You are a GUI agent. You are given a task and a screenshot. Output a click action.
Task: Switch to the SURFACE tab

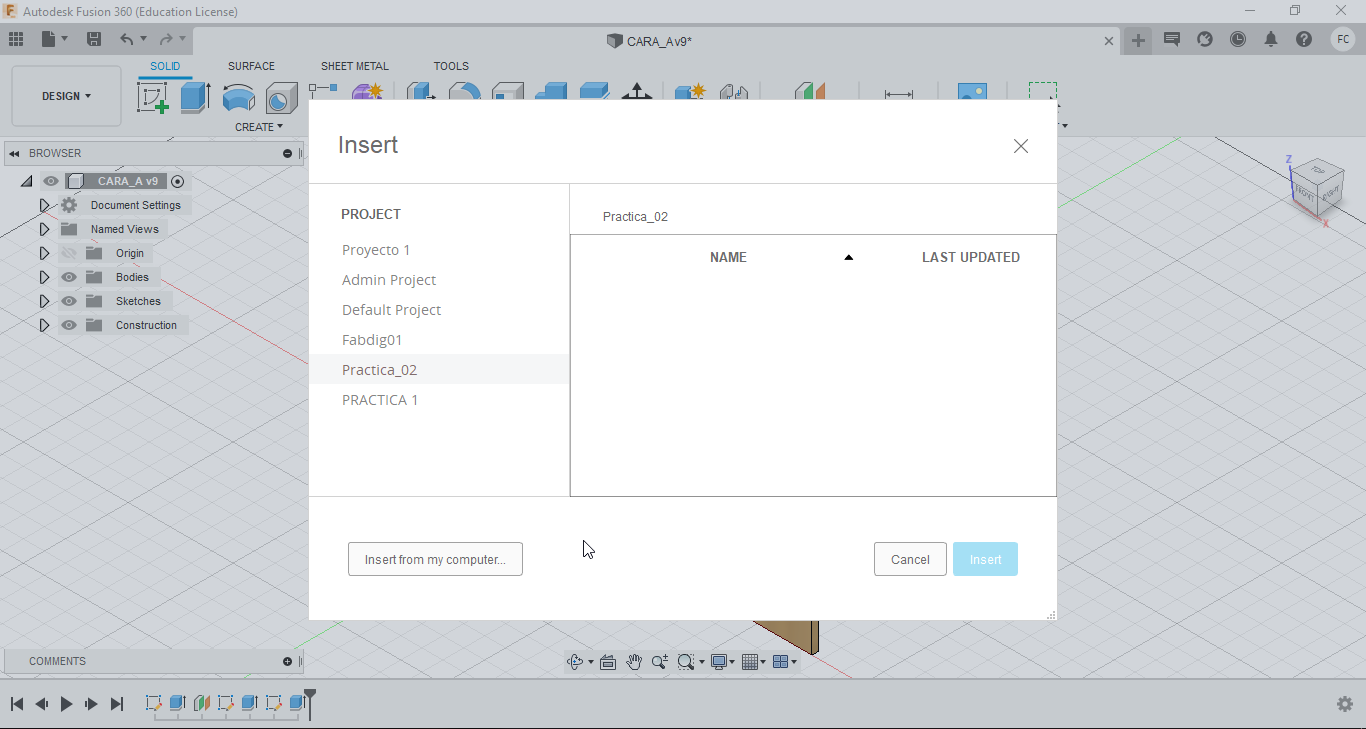251,66
